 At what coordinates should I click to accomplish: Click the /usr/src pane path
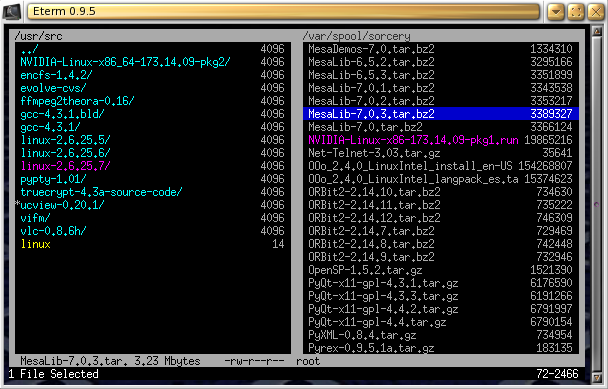[38, 36]
